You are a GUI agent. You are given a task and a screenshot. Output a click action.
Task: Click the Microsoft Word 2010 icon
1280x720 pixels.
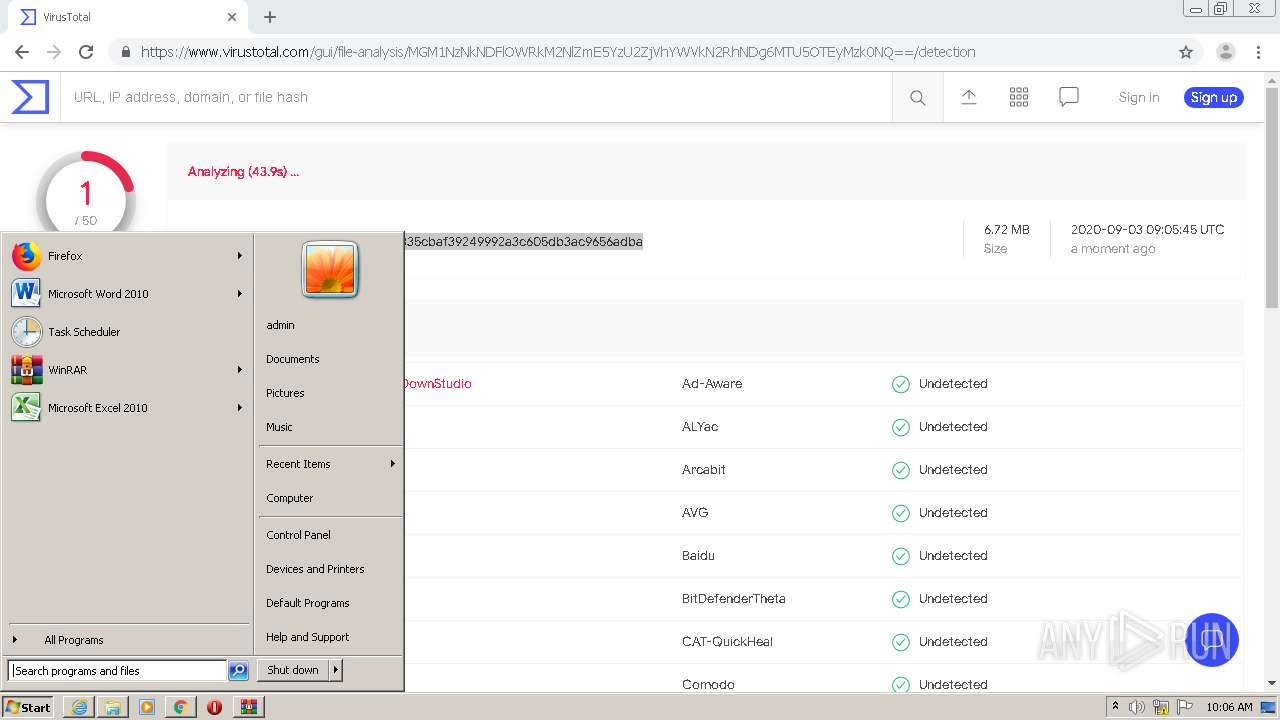click(x=26, y=294)
